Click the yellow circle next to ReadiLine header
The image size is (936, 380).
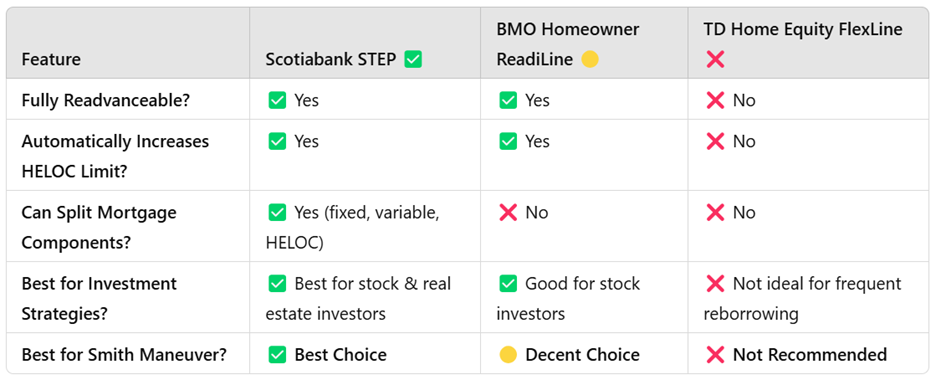click(x=590, y=60)
